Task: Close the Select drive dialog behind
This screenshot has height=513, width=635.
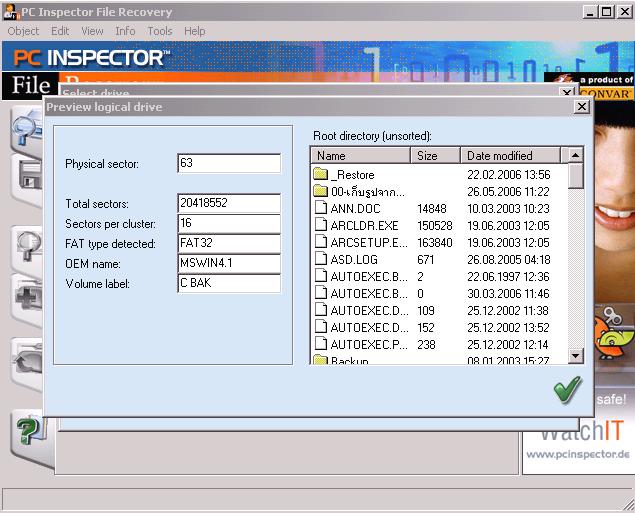Action: (x=567, y=93)
